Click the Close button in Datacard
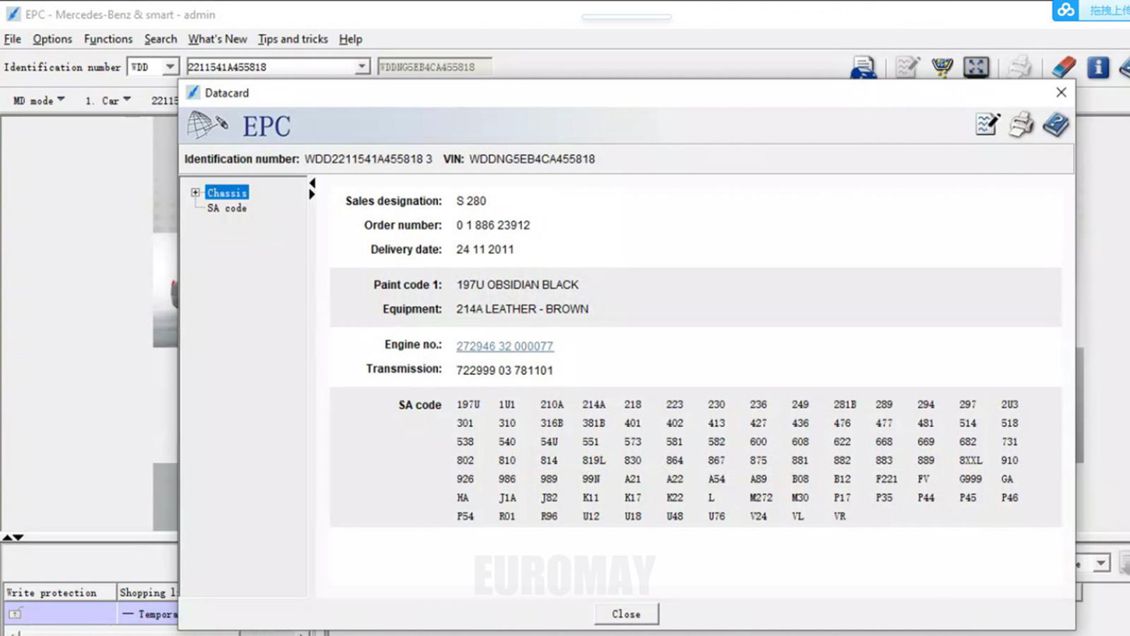This screenshot has width=1130, height=636. 626,614
